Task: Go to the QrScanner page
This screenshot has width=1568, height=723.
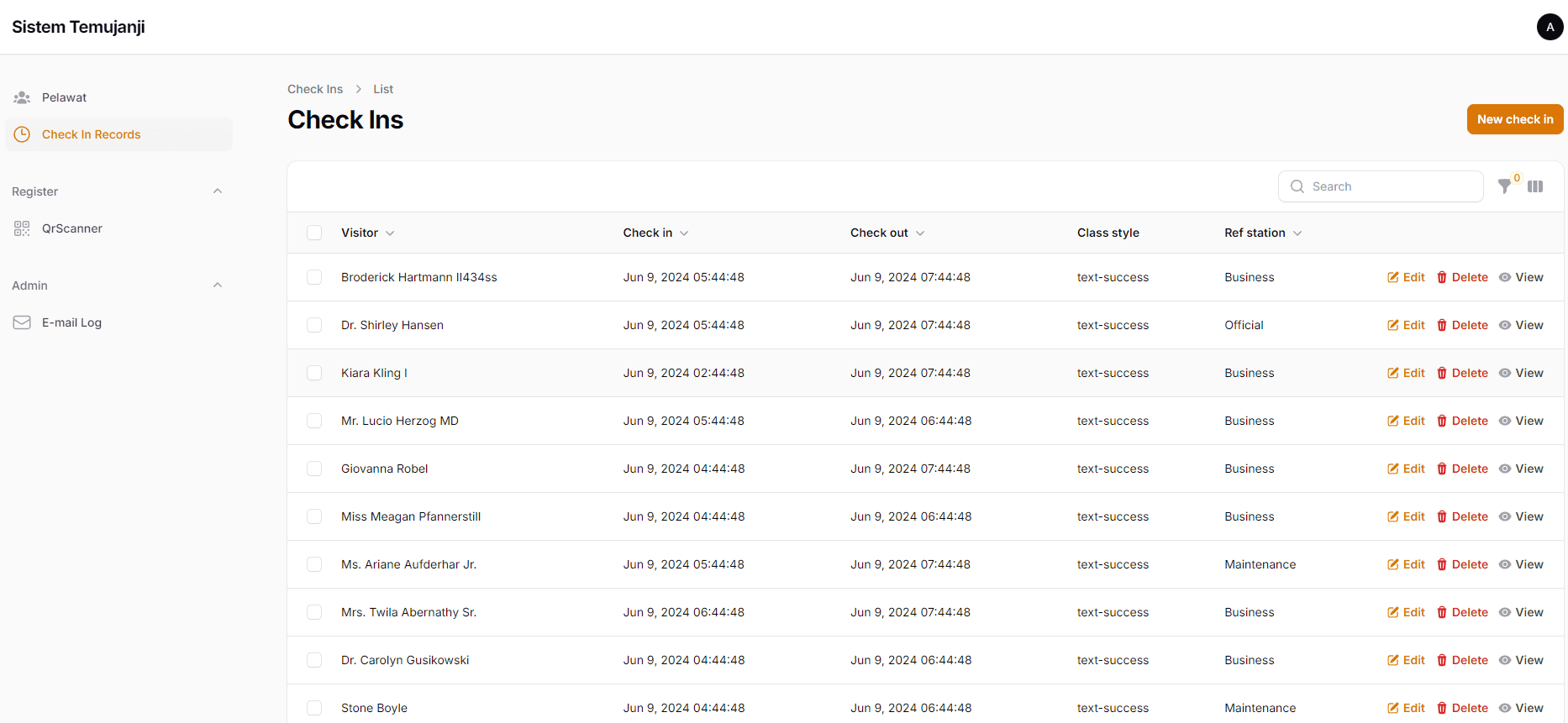Action: click(119, 228)
